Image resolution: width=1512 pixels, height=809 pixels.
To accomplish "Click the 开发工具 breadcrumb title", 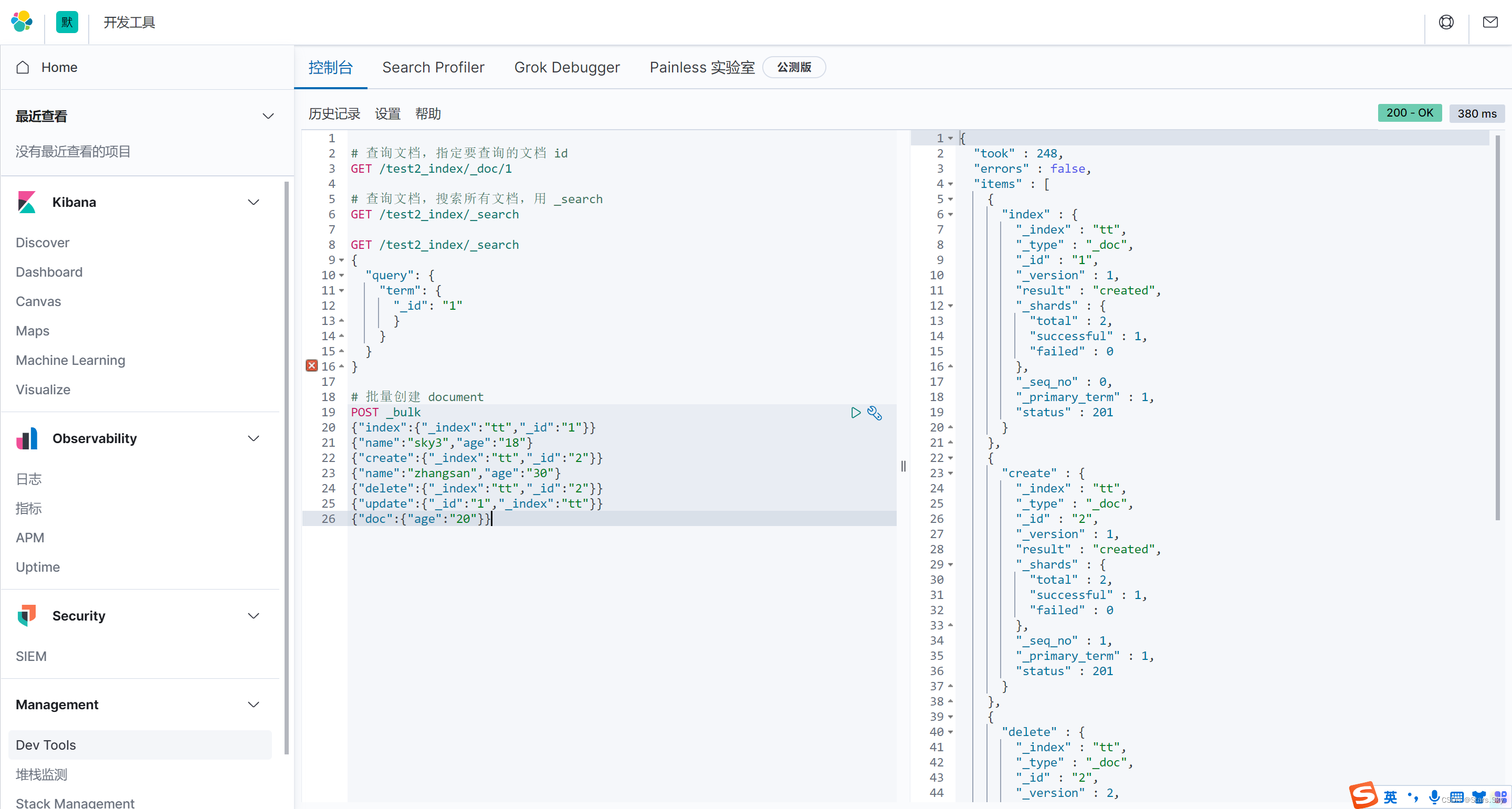I will [x=130, y=22].
